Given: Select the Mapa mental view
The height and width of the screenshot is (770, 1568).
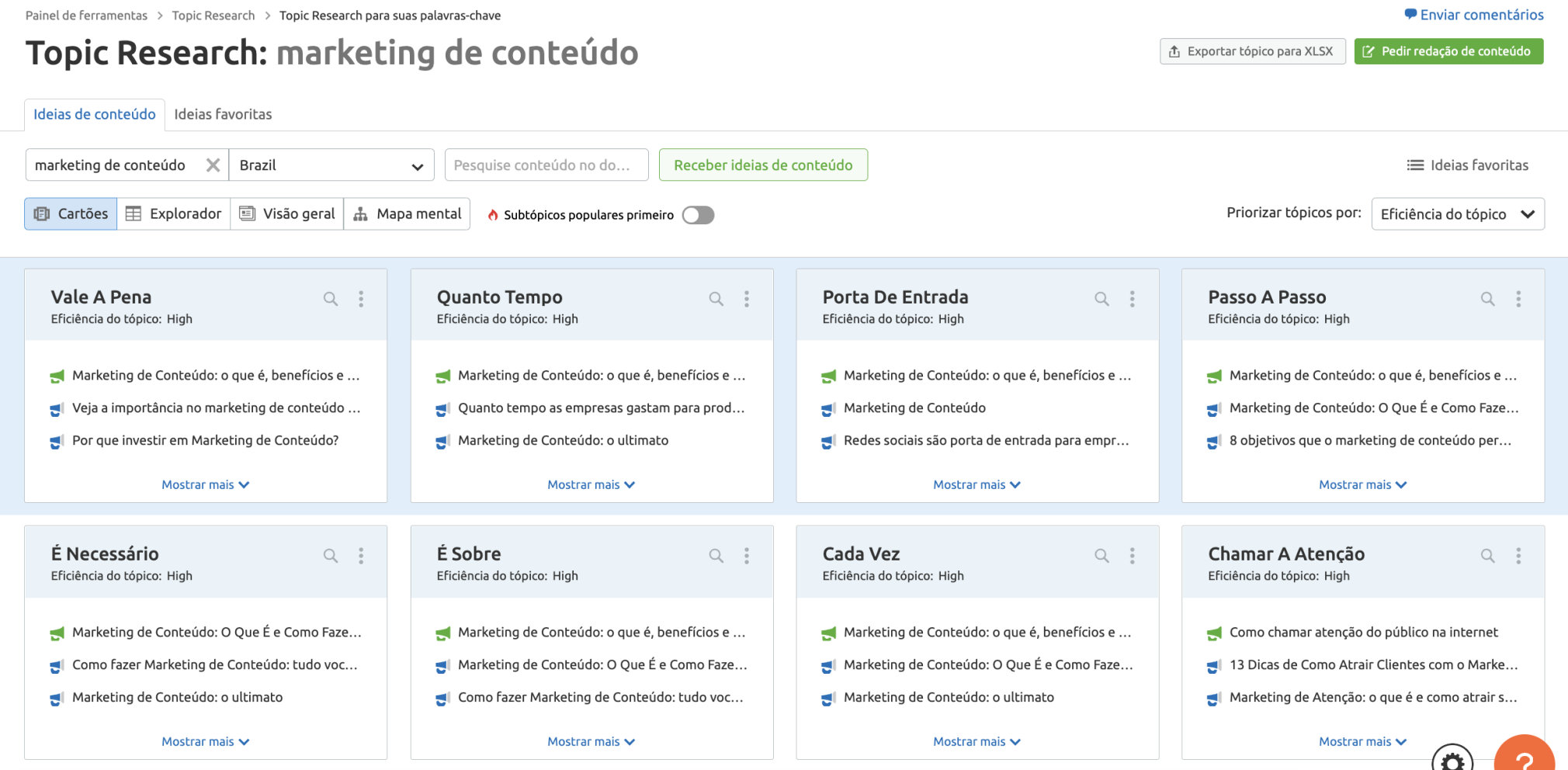Looking at the screenshot, I should [407, 213].
